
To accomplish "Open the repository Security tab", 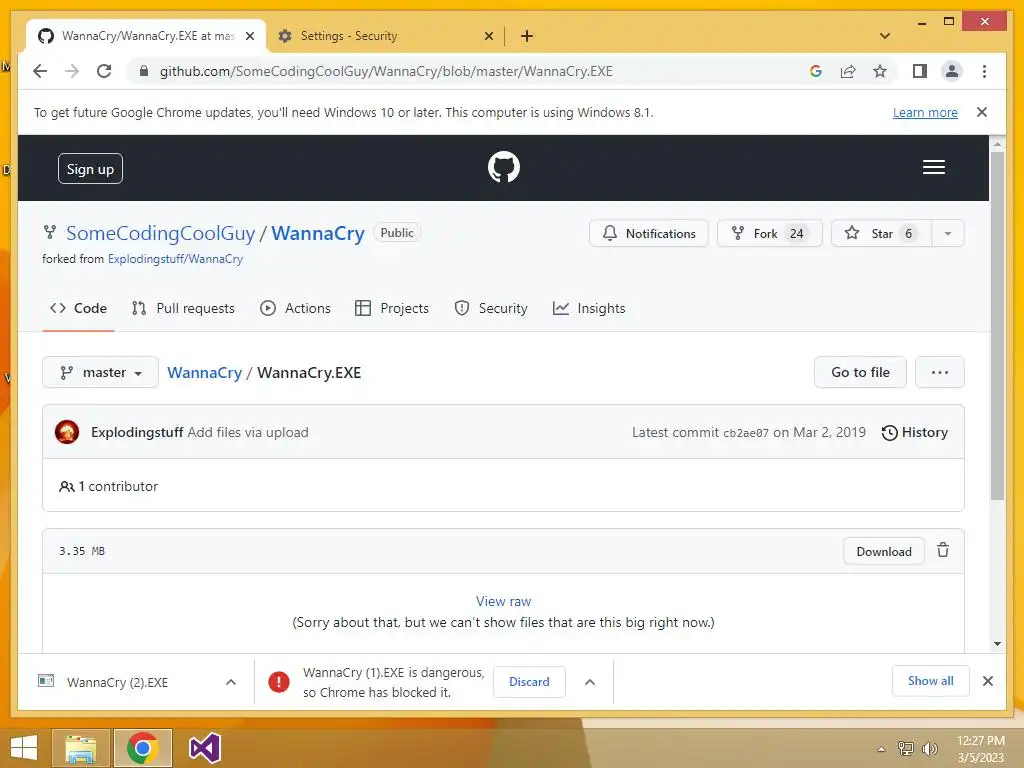I will (x=491, y=308).
